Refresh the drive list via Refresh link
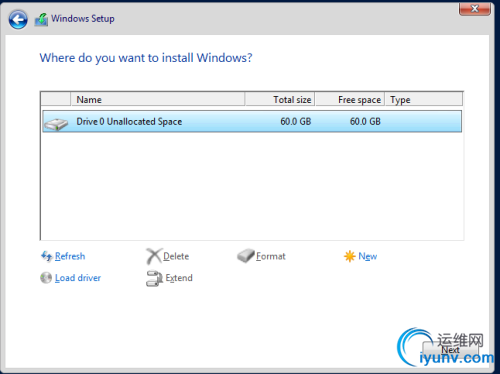The width and height of the screenshot is (500, 374). [x=70, y=256]
